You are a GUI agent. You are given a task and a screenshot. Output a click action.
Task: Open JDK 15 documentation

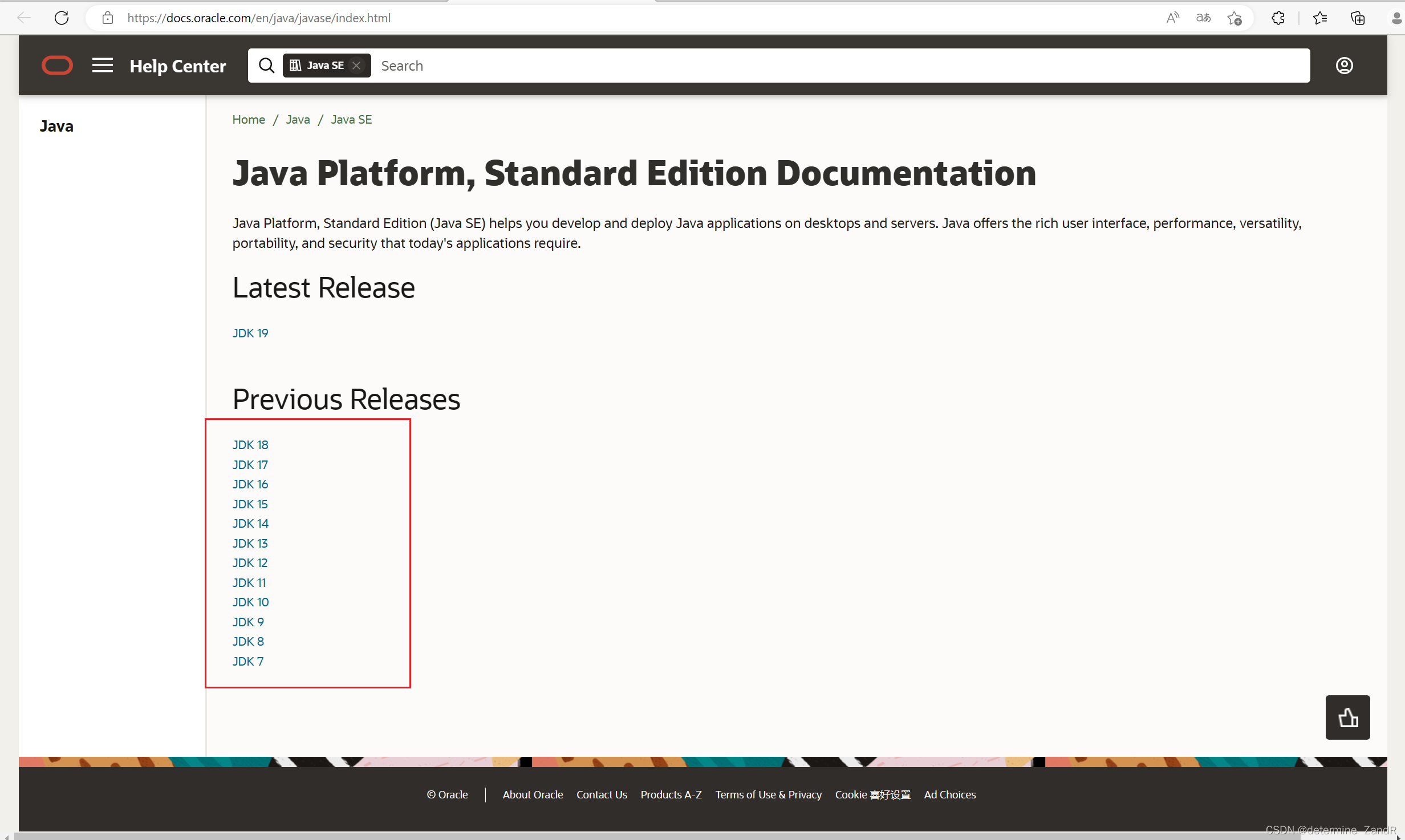(x=250, y=504)
